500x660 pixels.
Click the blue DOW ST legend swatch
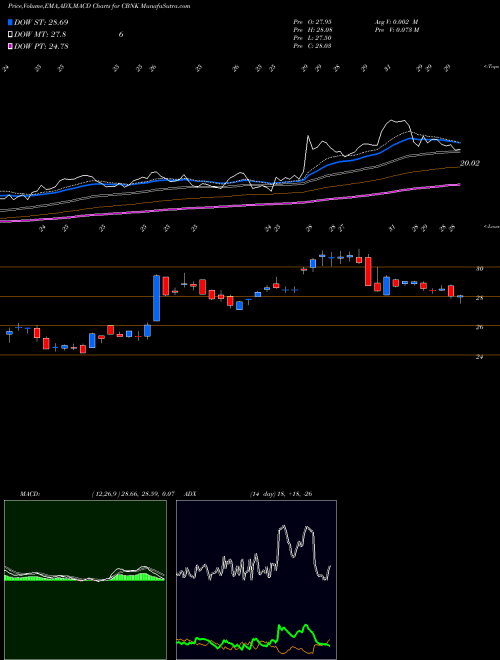10,22
